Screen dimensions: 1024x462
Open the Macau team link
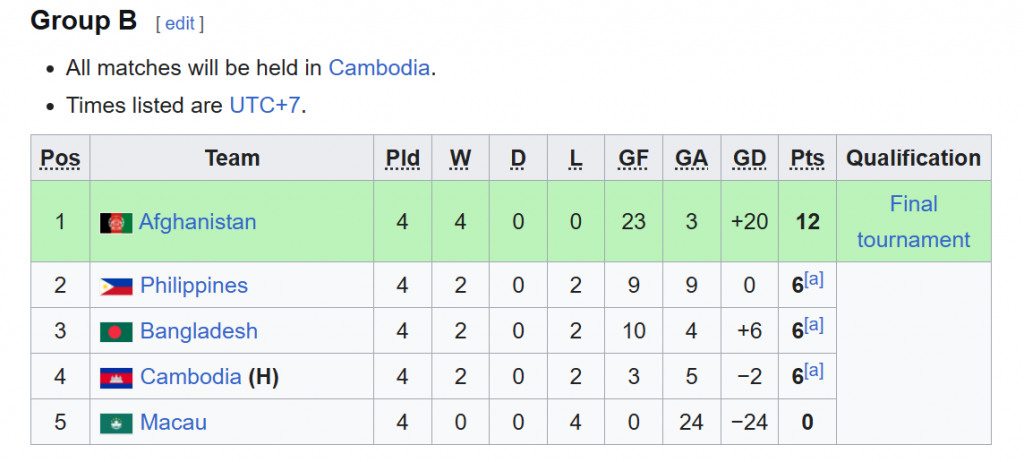(173, 422)
